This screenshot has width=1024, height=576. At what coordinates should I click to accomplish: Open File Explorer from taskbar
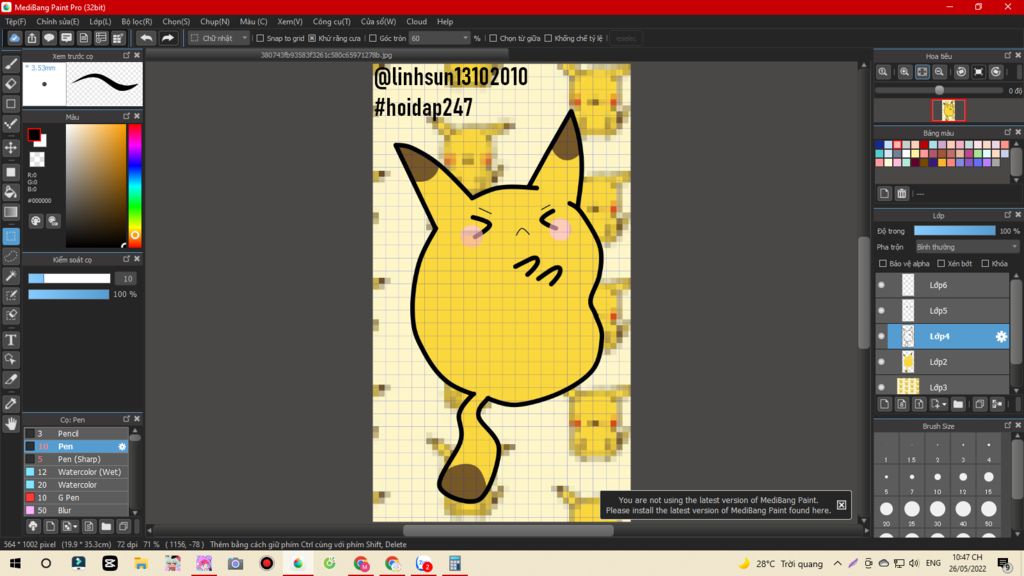[141, 563]
